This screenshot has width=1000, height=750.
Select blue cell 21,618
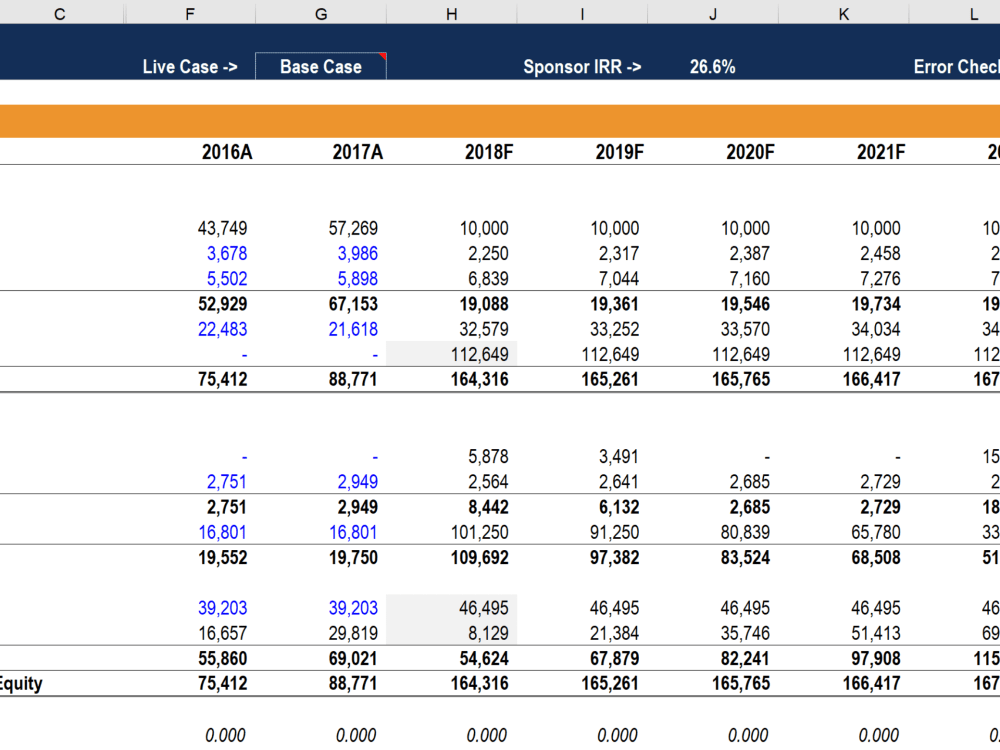(353, 329)
